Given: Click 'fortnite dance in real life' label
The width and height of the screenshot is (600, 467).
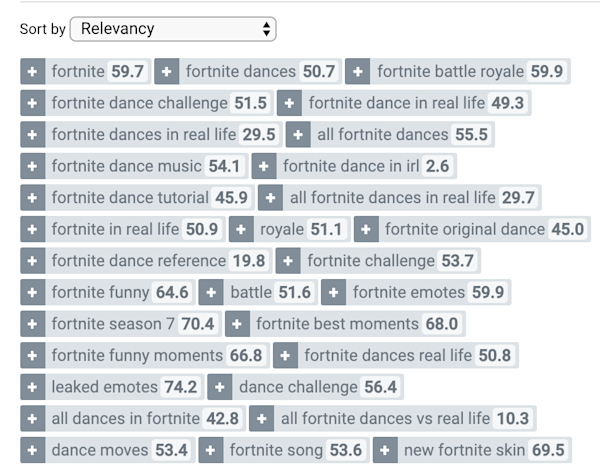Looking at the screenshot, I should click(397, 103).
